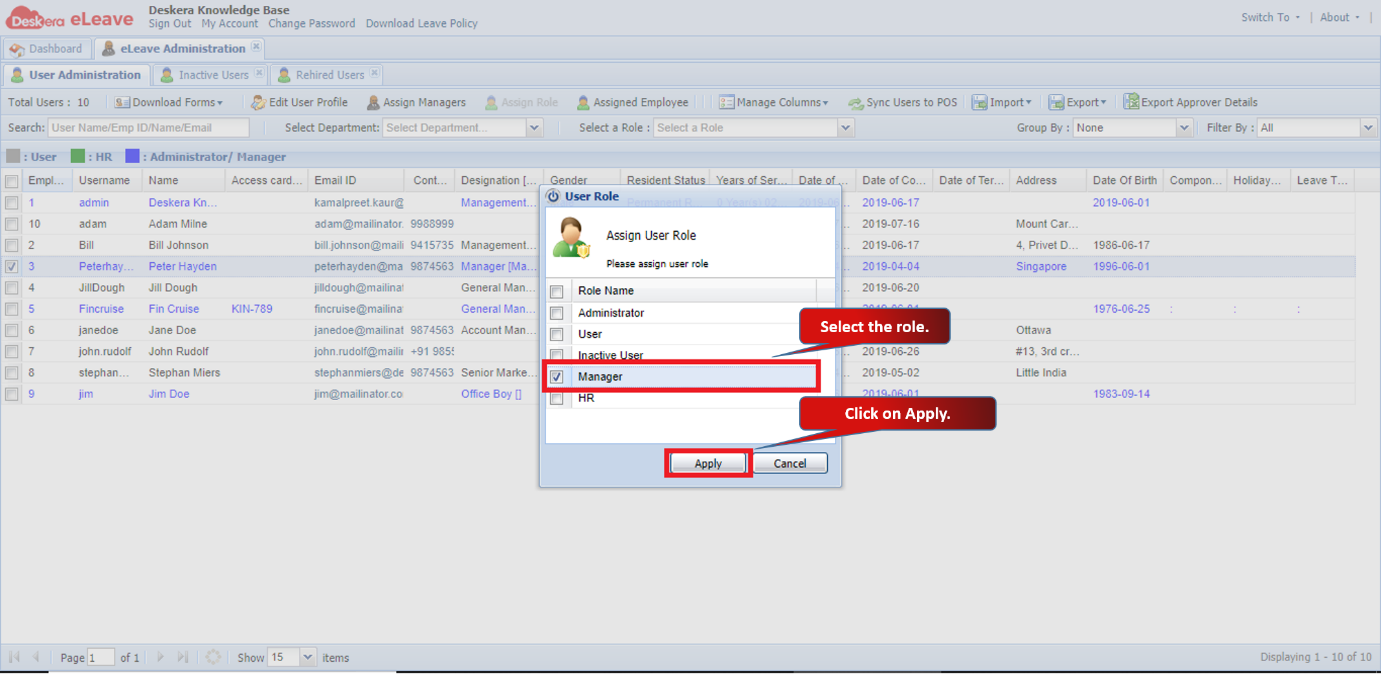The width and height of the screenshot is (1381, 676).
Task: Expand the Manage Columns menu arrow
Action: tap(825, 103)
